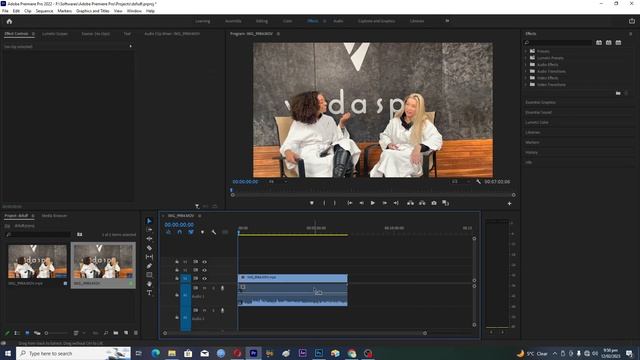Step back one frame
Viewport: 640px width, 360px height.
click(361, 203)
